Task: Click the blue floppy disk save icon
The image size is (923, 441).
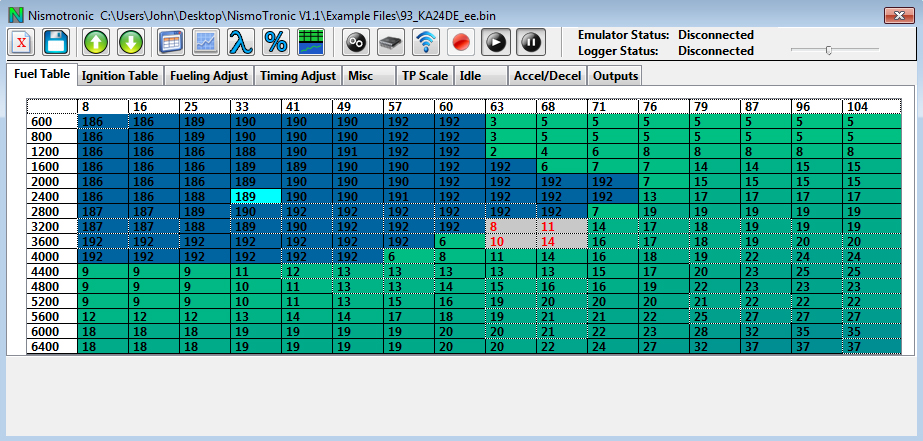Action: [55, 43]
